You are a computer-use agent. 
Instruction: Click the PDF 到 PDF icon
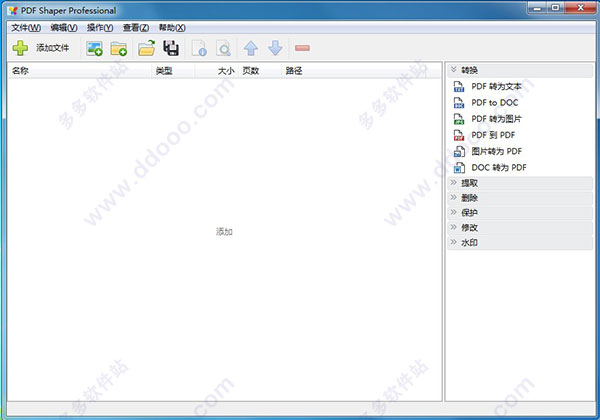click(459, 135)
